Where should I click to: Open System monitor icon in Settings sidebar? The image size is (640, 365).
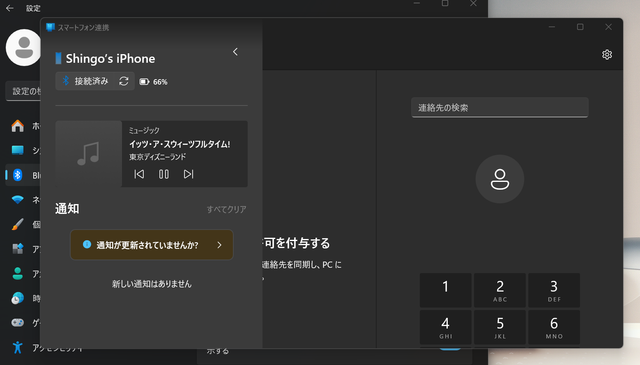click(x=18, y=150)
